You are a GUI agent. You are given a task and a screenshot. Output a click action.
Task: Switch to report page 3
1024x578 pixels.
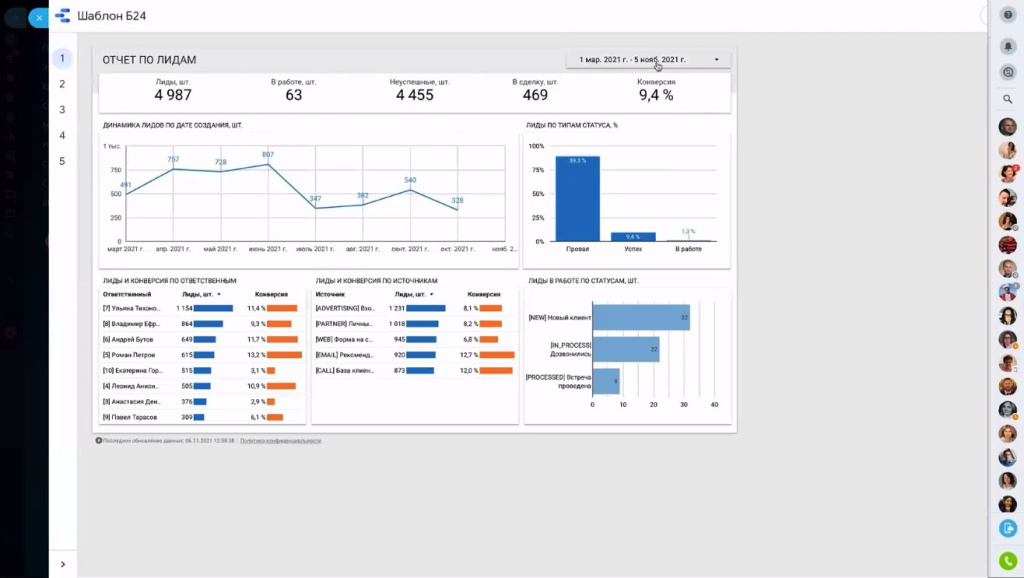[x=62, y=109]
